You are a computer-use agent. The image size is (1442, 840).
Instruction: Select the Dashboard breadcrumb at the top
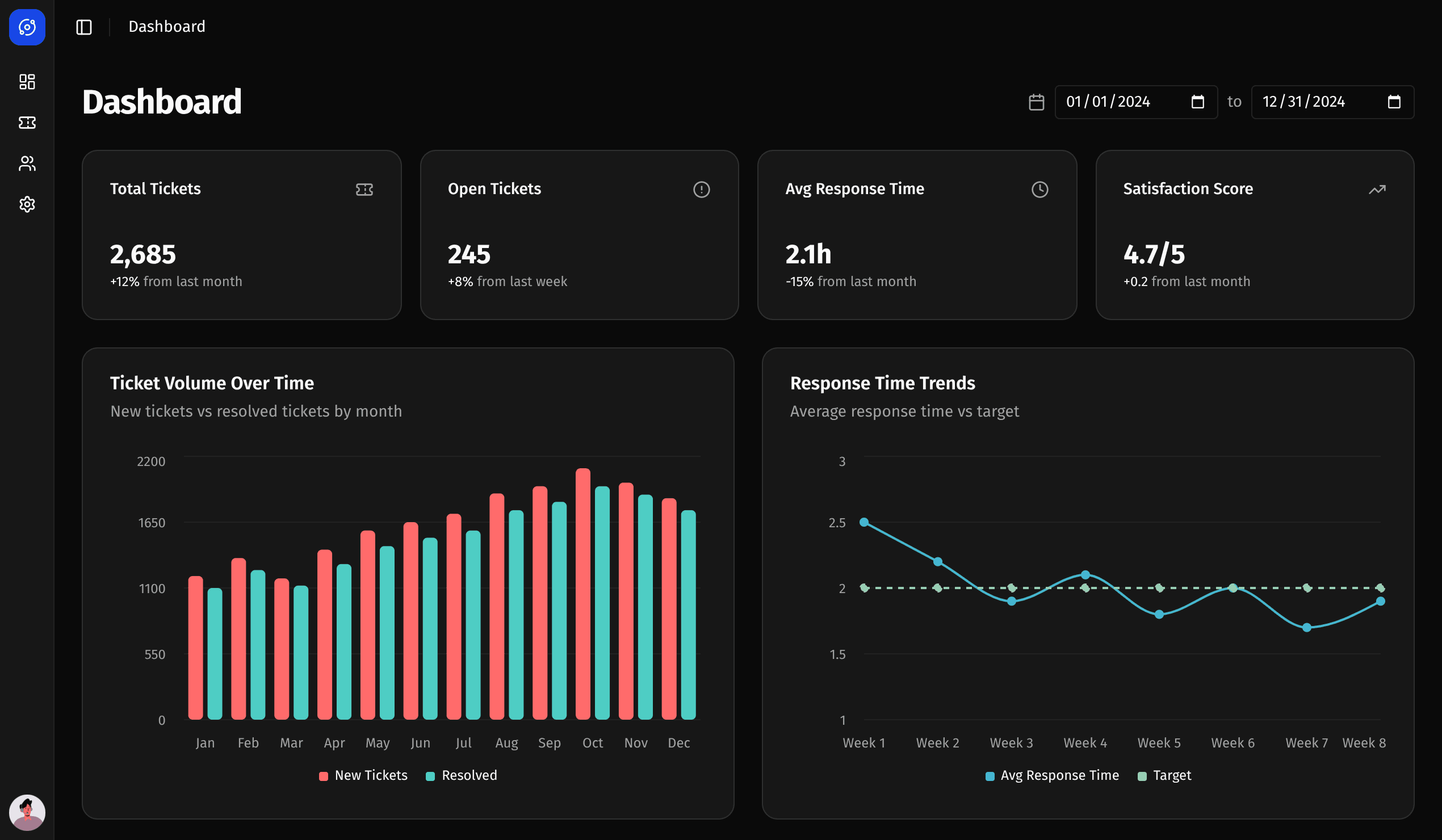pos(166,26)
